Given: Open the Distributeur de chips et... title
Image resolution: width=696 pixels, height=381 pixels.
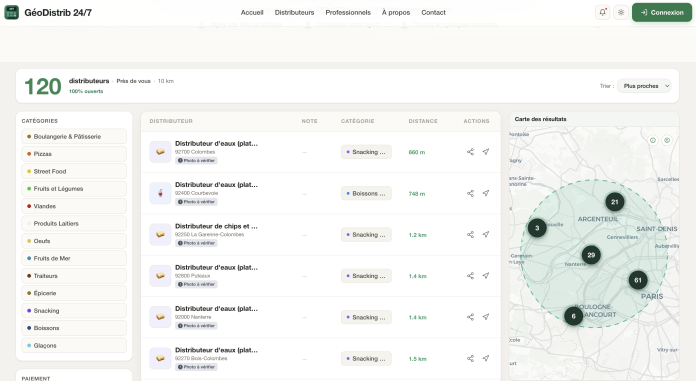Looking at the screenshot, I should click(x=216, y=226).
